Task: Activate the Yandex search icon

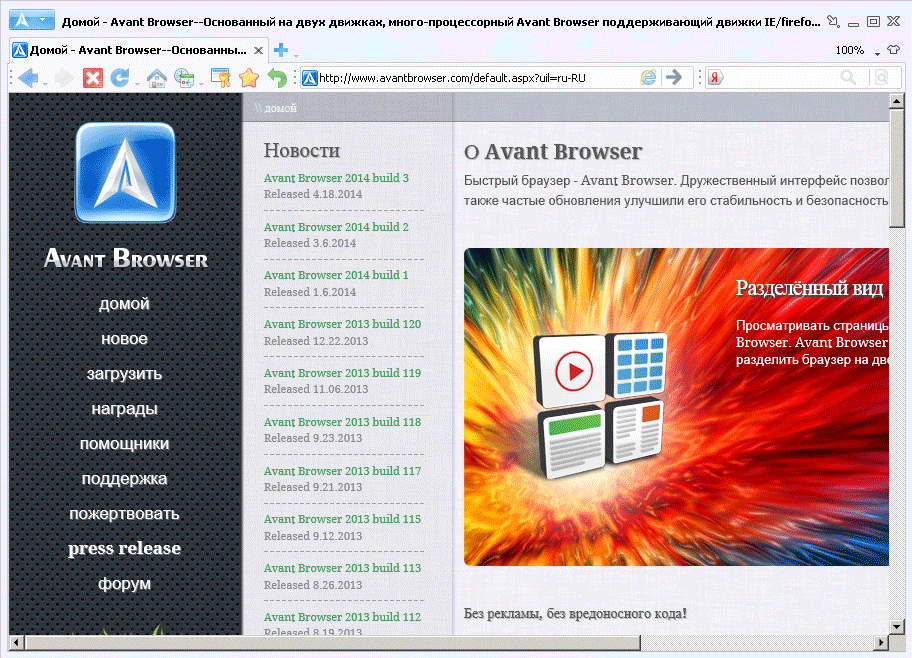Action: (711, 77)
